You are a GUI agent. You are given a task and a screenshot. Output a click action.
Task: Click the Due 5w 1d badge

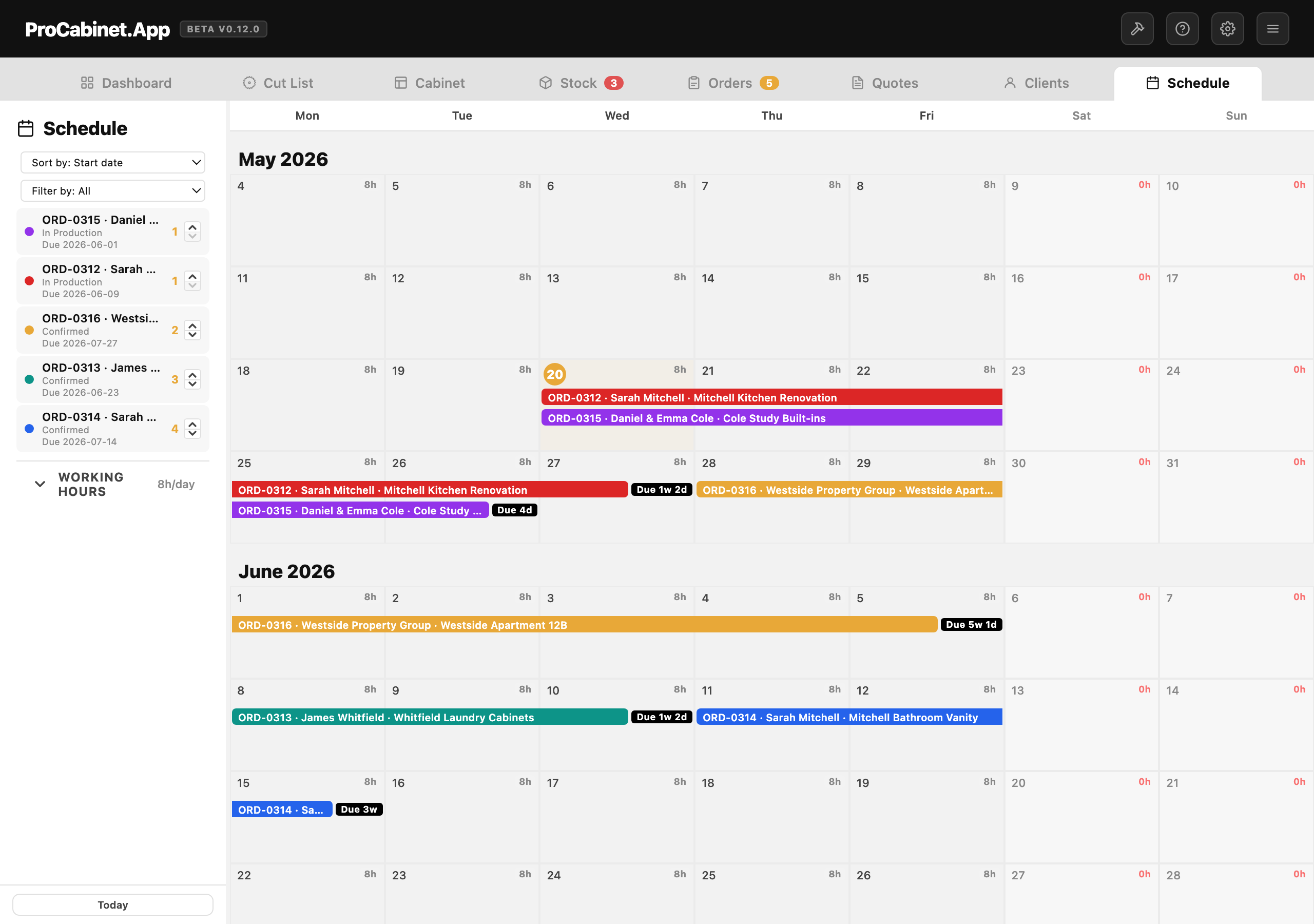[971, 625]
